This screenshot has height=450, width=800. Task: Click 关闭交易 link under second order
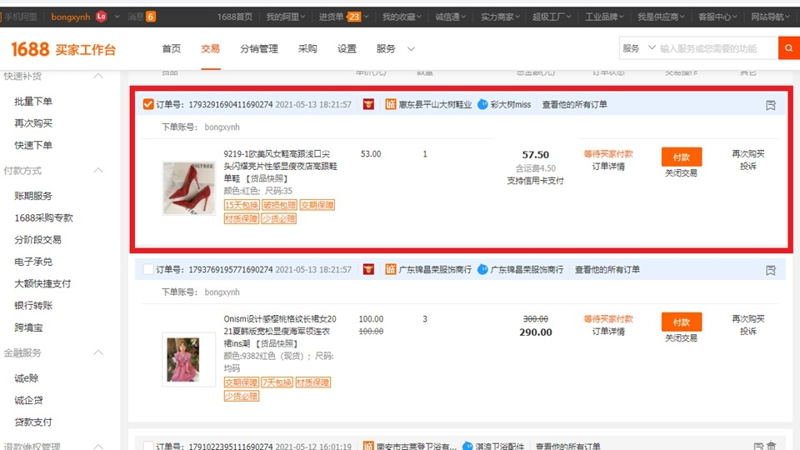click(x=681, y=340)
